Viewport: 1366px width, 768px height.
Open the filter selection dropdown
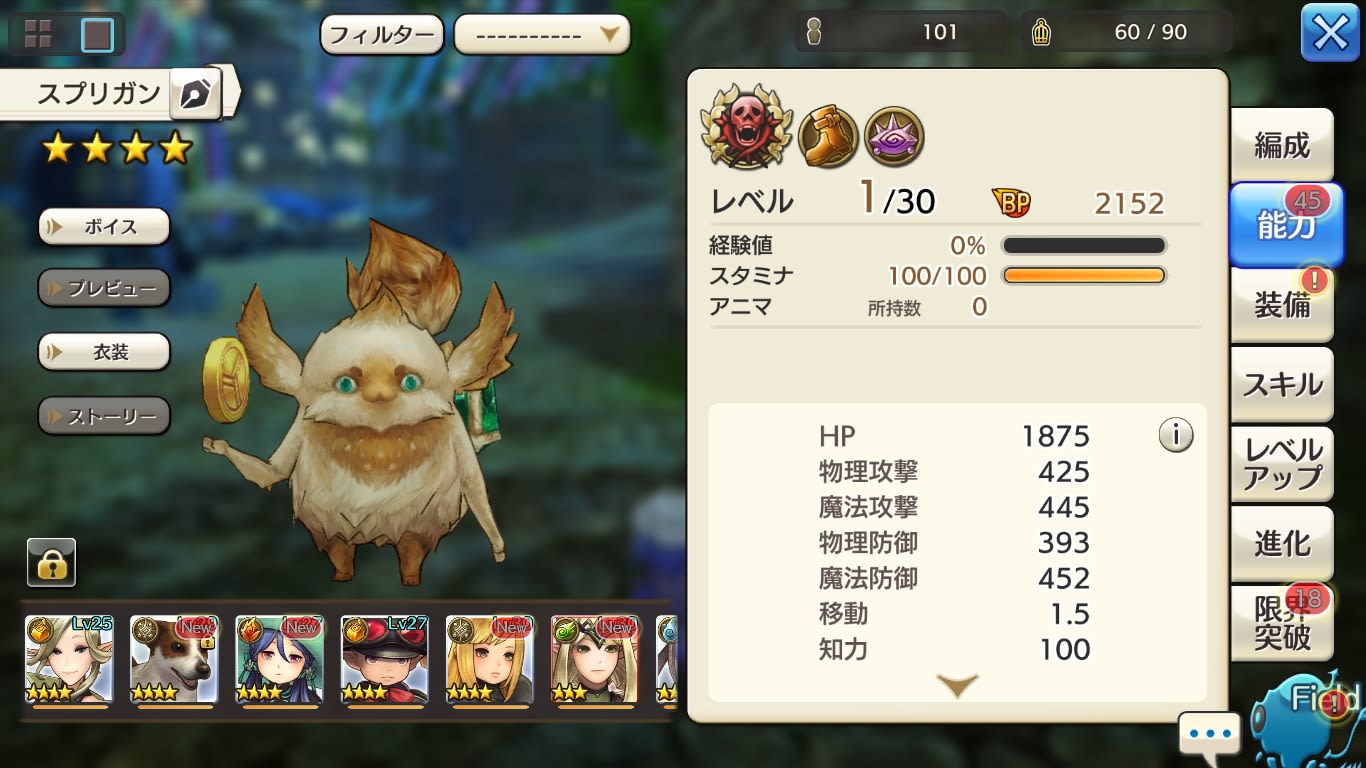tap(542, 35)
